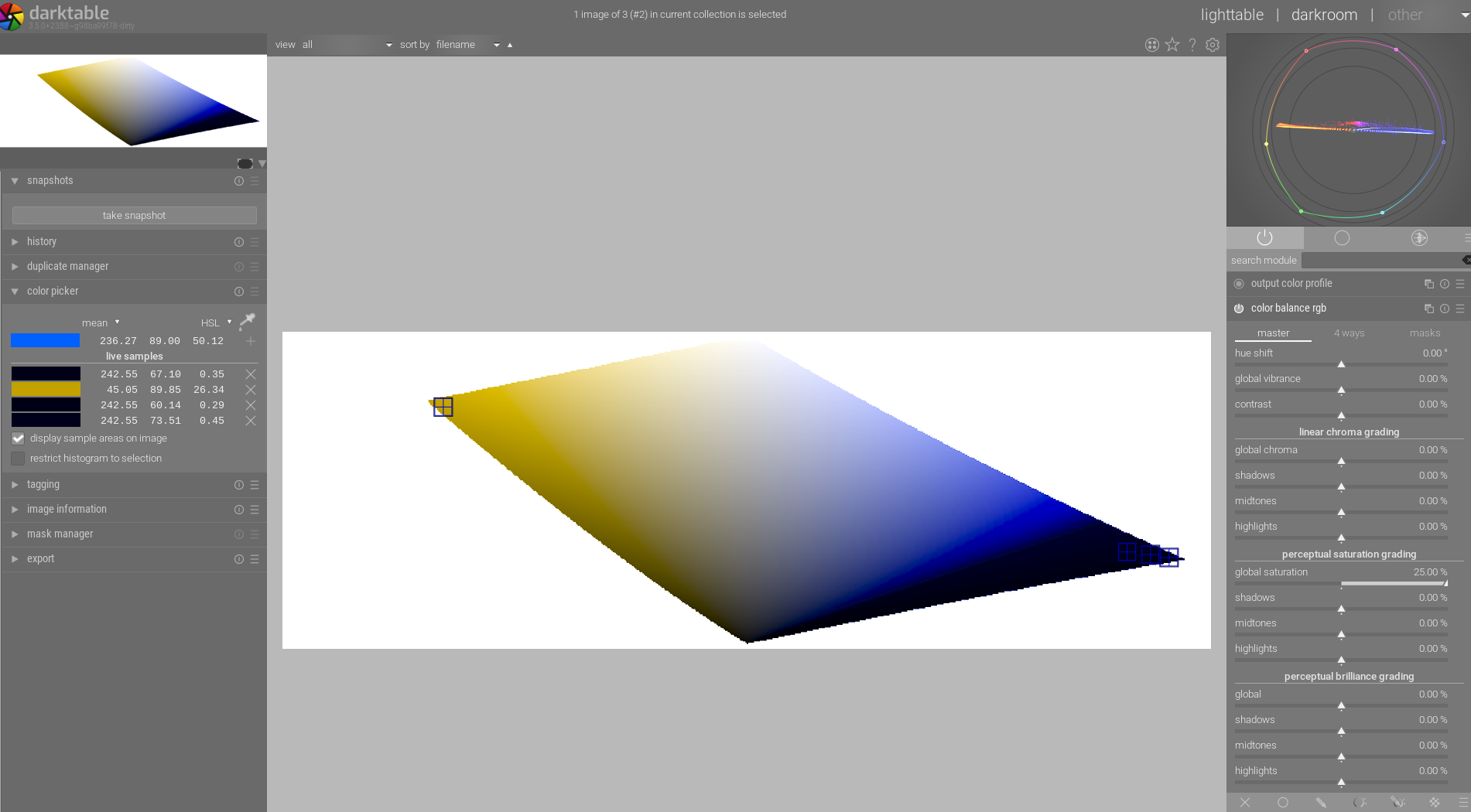This screenshot has height=812, width=1471.
Task: Open the sort by filename dropdown
Action: coord(464,44)
